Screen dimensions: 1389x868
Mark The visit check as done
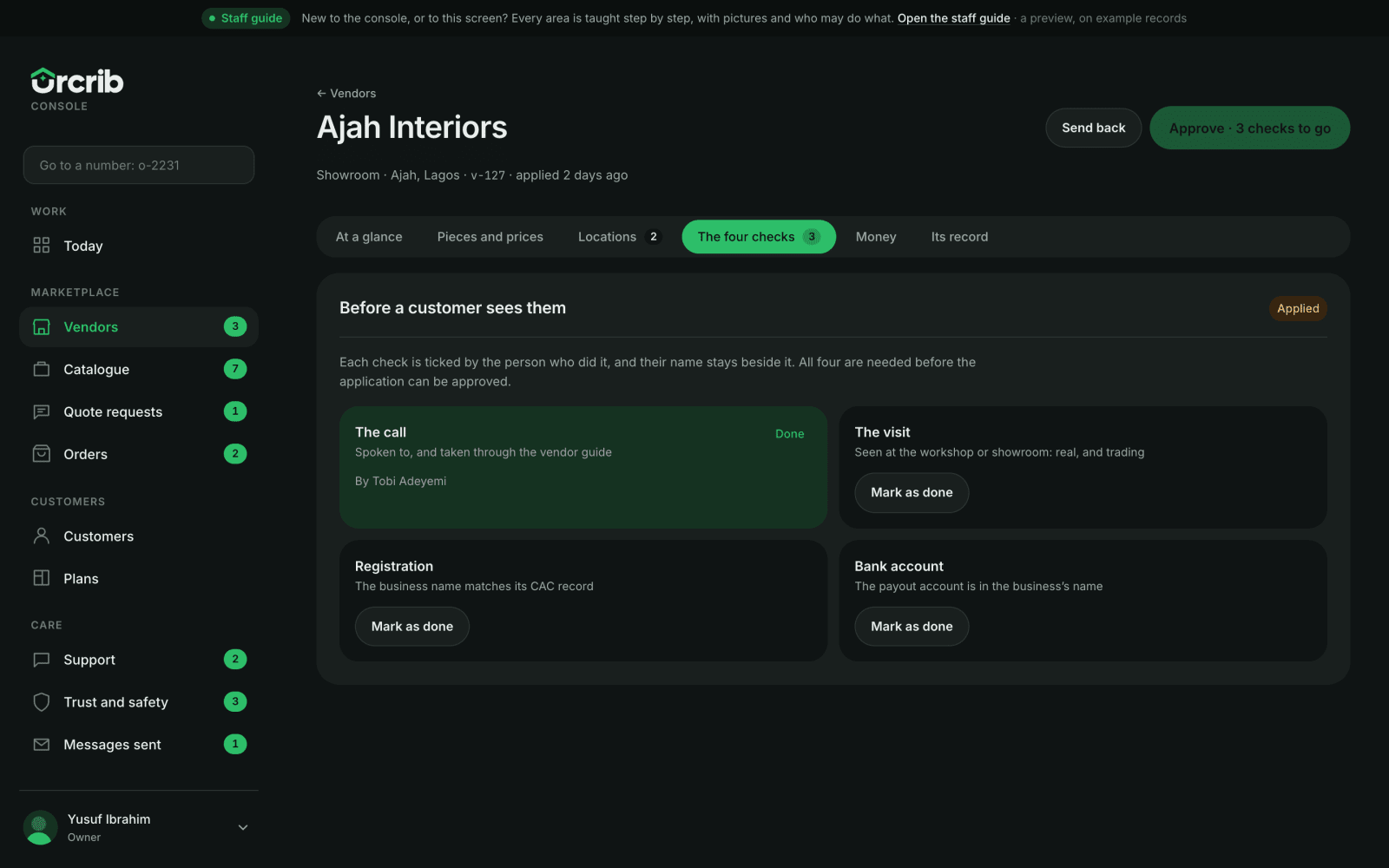click(x=912, y=492)
